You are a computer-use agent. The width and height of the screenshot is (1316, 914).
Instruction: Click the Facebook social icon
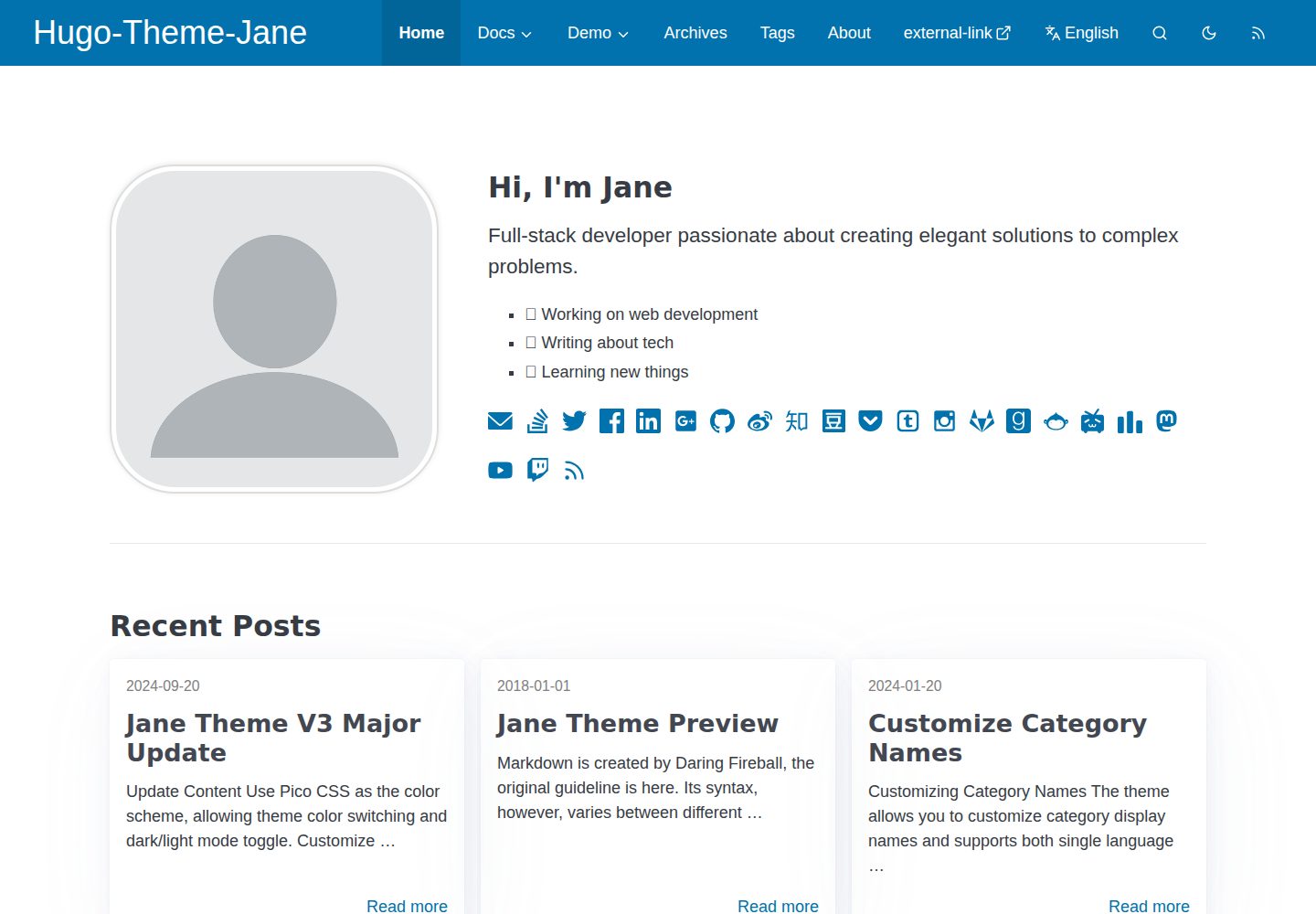click(611, 421)
